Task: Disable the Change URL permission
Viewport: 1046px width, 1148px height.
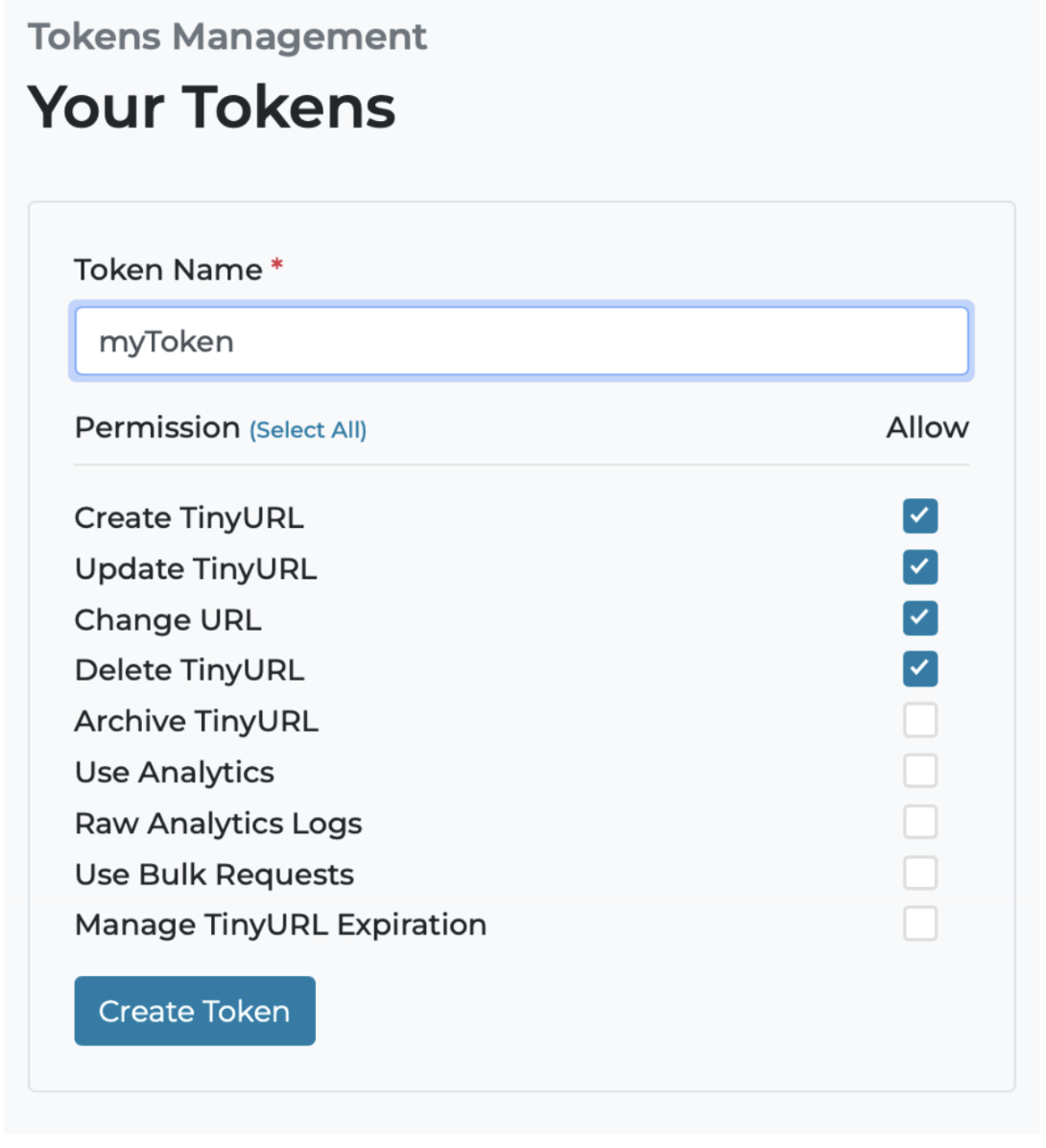Action: click(919, 618)
